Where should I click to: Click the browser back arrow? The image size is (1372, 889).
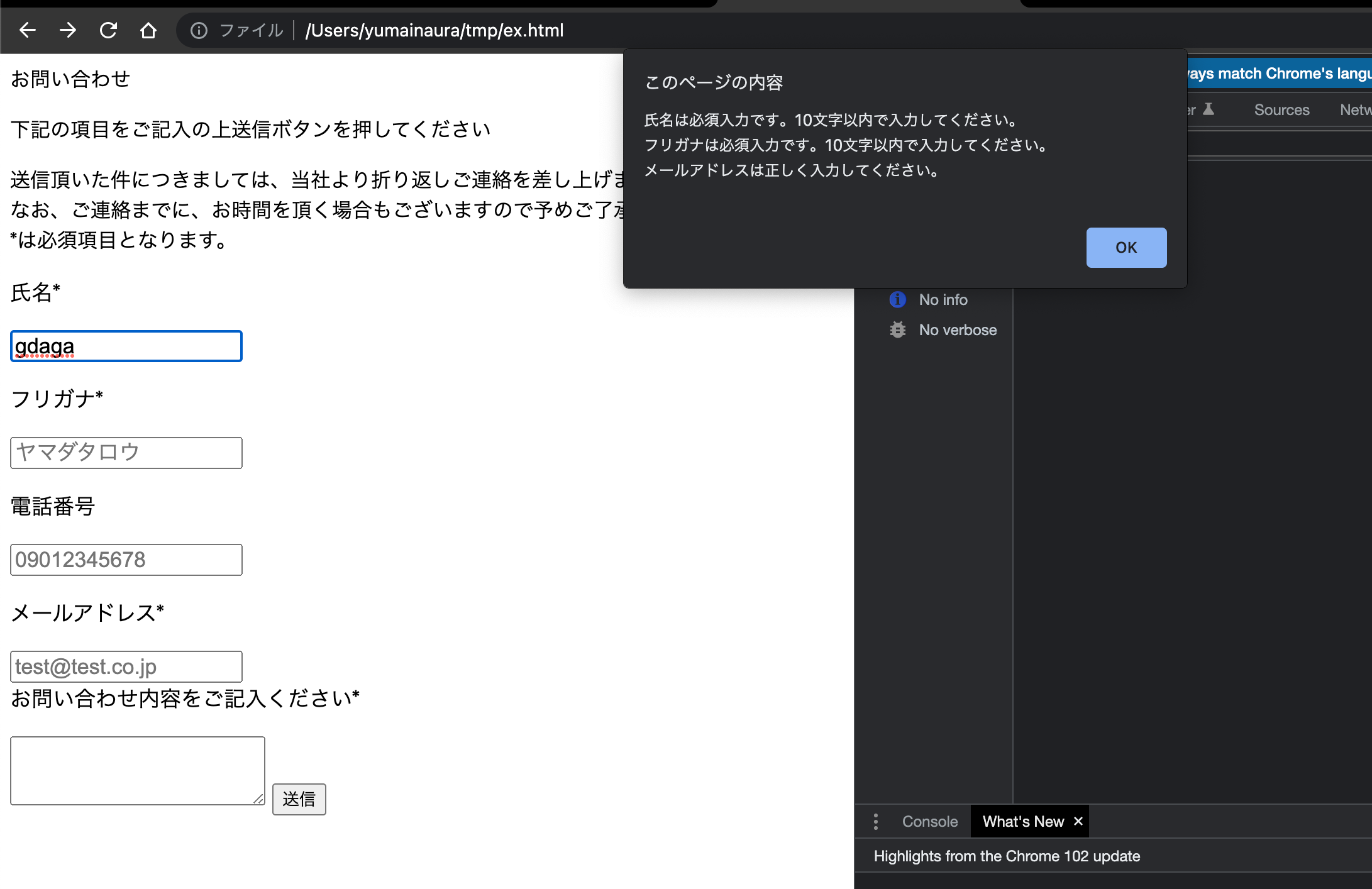28,30
